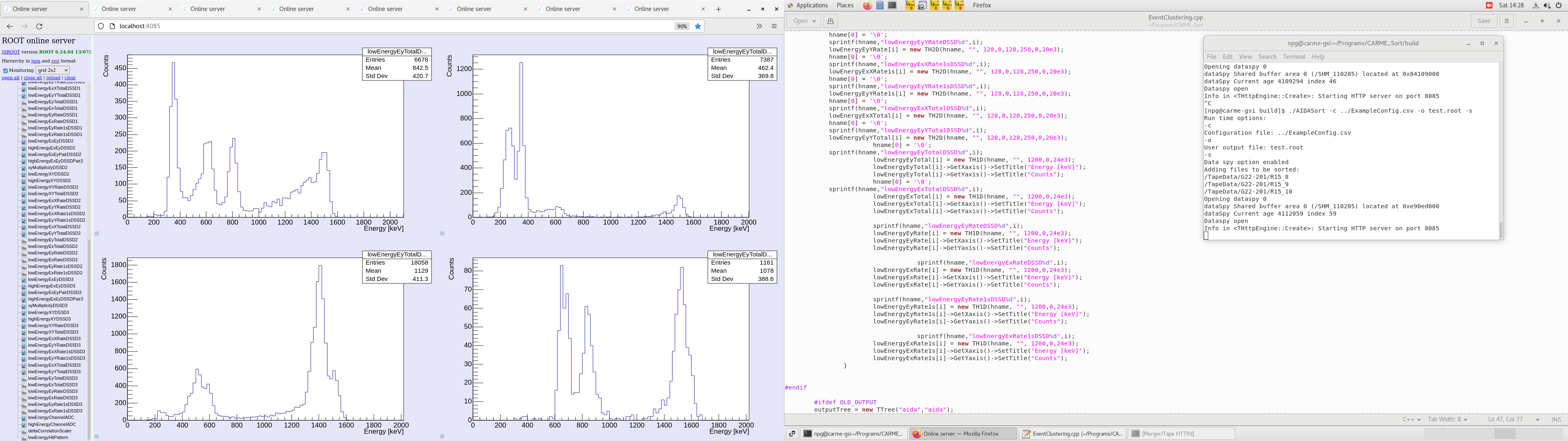Click the new document icon in the editor
1568x441 pixels.
(830, 21)
